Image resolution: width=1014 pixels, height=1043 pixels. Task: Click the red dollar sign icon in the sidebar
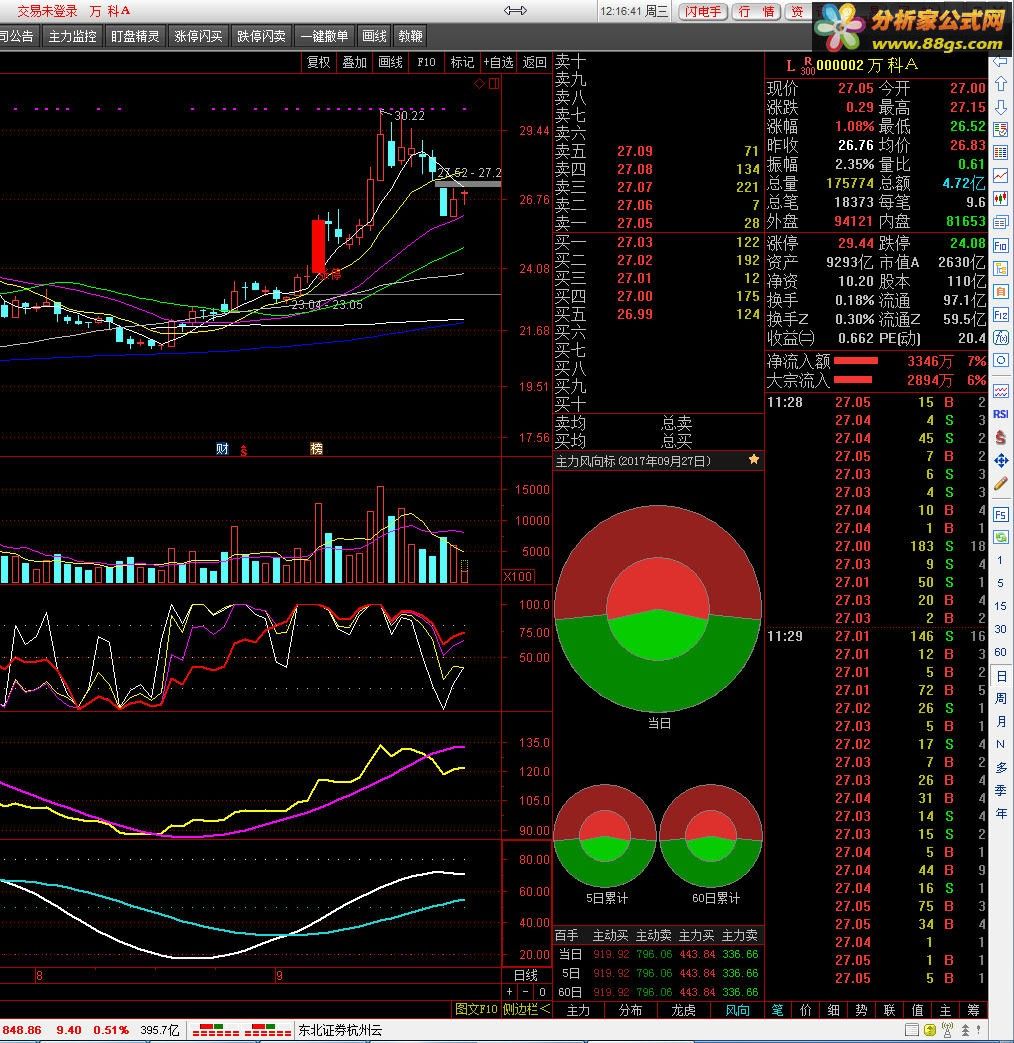pyautogui.click(x=1001, y=437)
